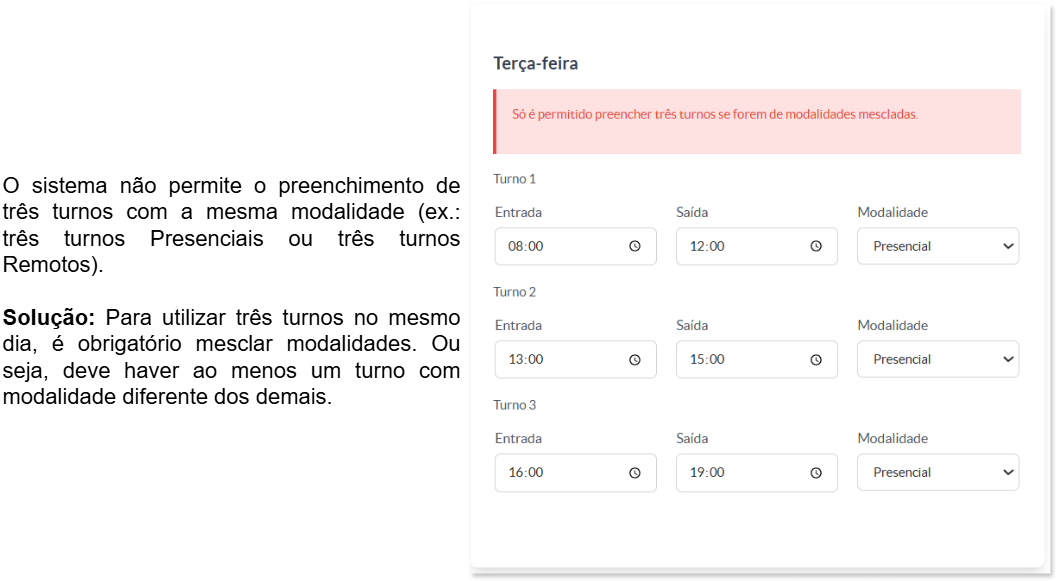Click clock icon in Turno 1 Entrada field
Screen dimensions: 1056x581
(x=634, y=246)
